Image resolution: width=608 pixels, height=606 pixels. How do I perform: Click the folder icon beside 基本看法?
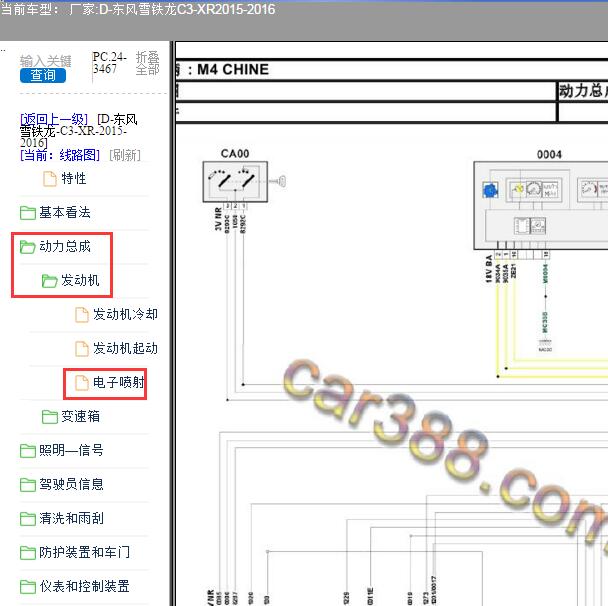click(x=28, y=212)
